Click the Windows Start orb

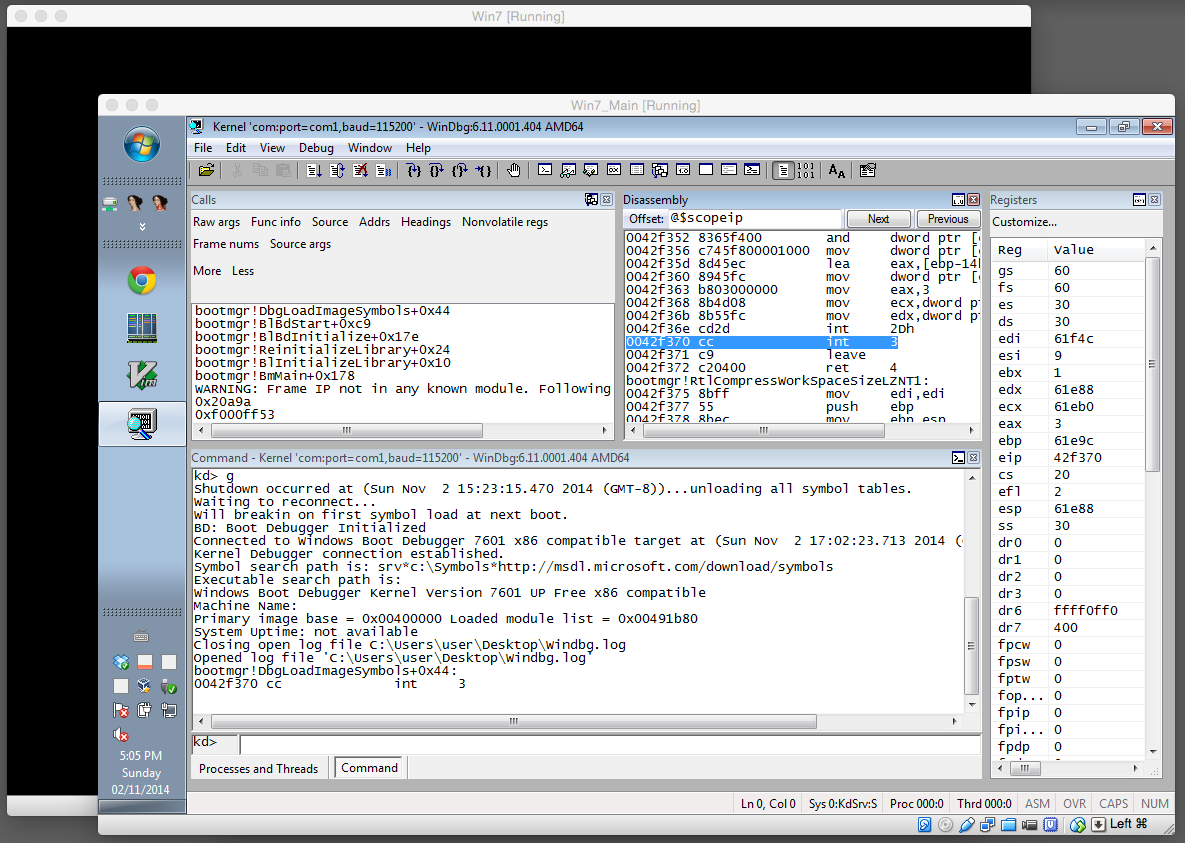coord(142,144)
